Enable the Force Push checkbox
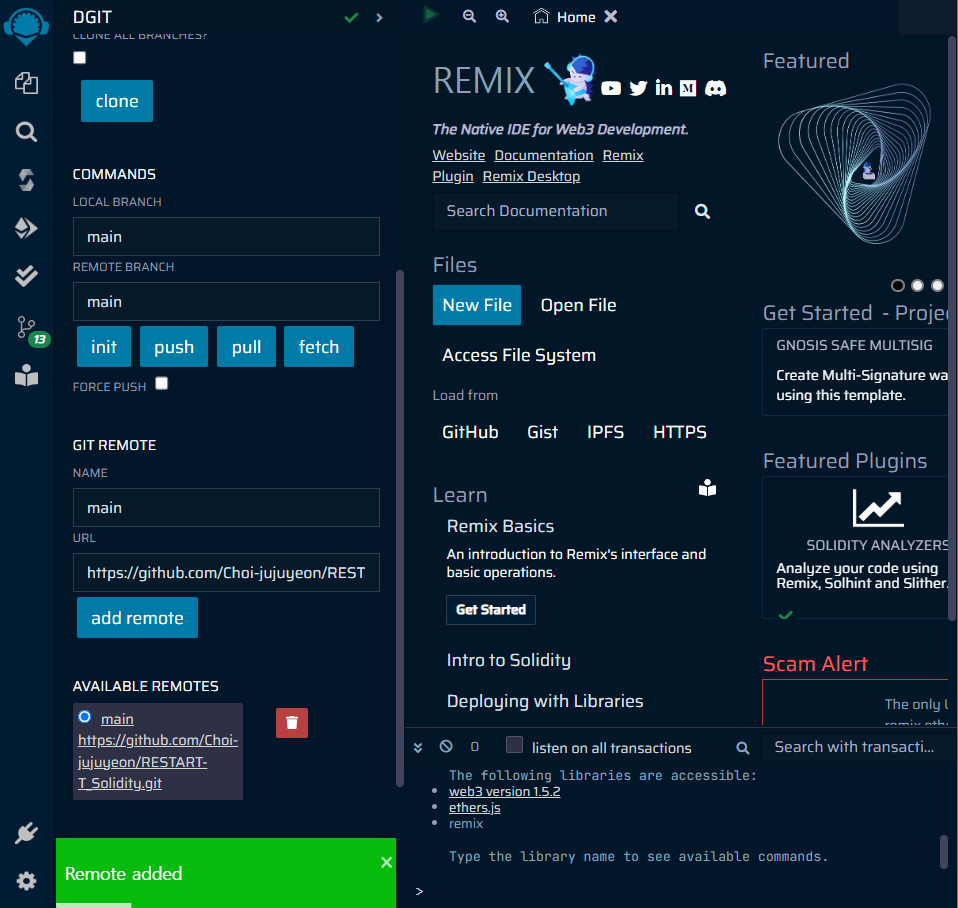The width and height of the screenshot is (958, 908). click(161, 383)
